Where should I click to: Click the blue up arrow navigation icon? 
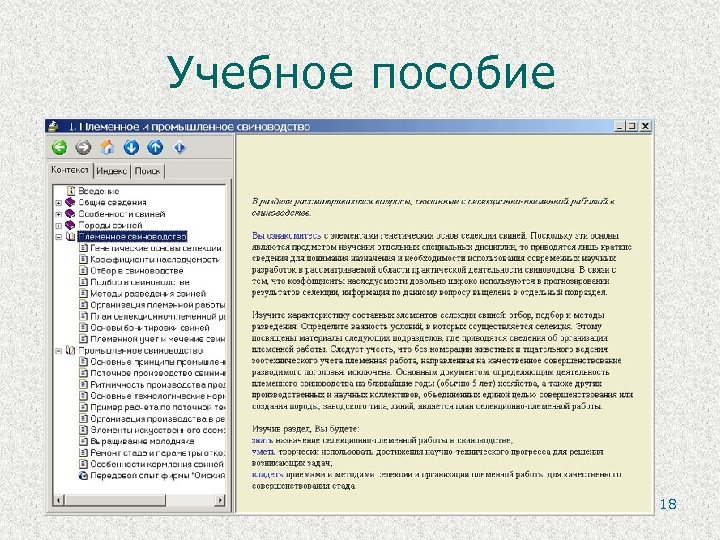155,147
